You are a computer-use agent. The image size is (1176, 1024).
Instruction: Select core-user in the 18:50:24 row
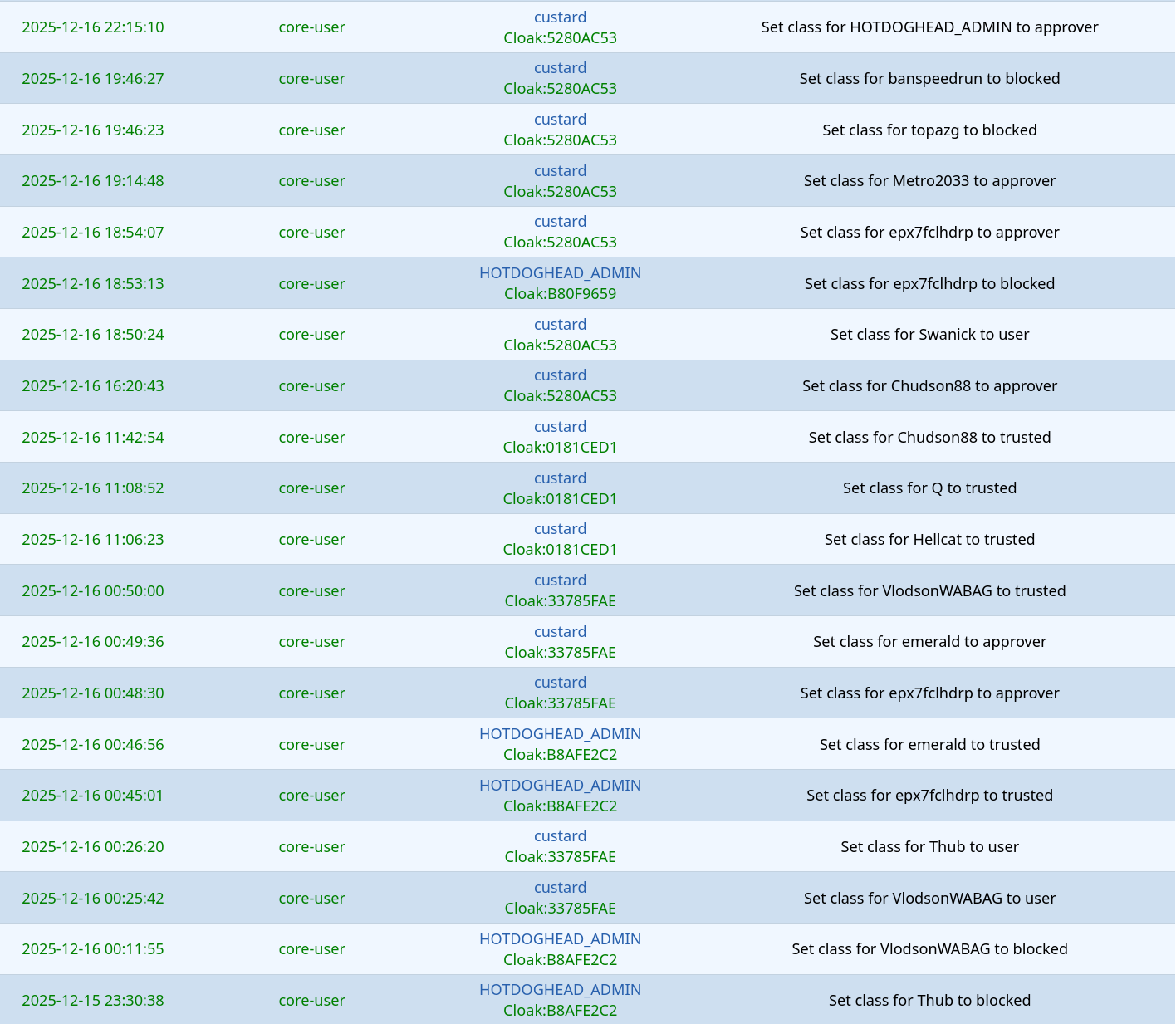pyautogui.click(x=311, y=335)
